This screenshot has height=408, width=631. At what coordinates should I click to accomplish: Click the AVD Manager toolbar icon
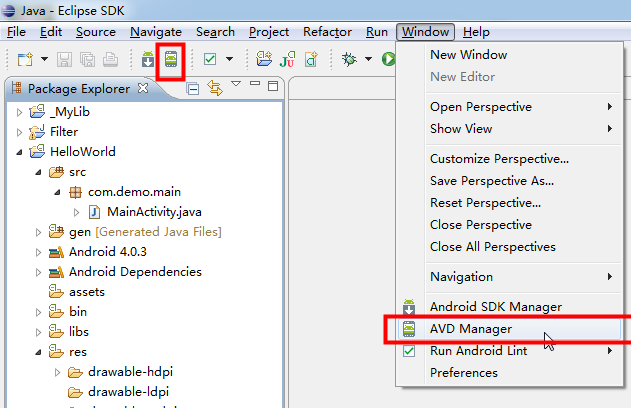(x=171, y=60)
